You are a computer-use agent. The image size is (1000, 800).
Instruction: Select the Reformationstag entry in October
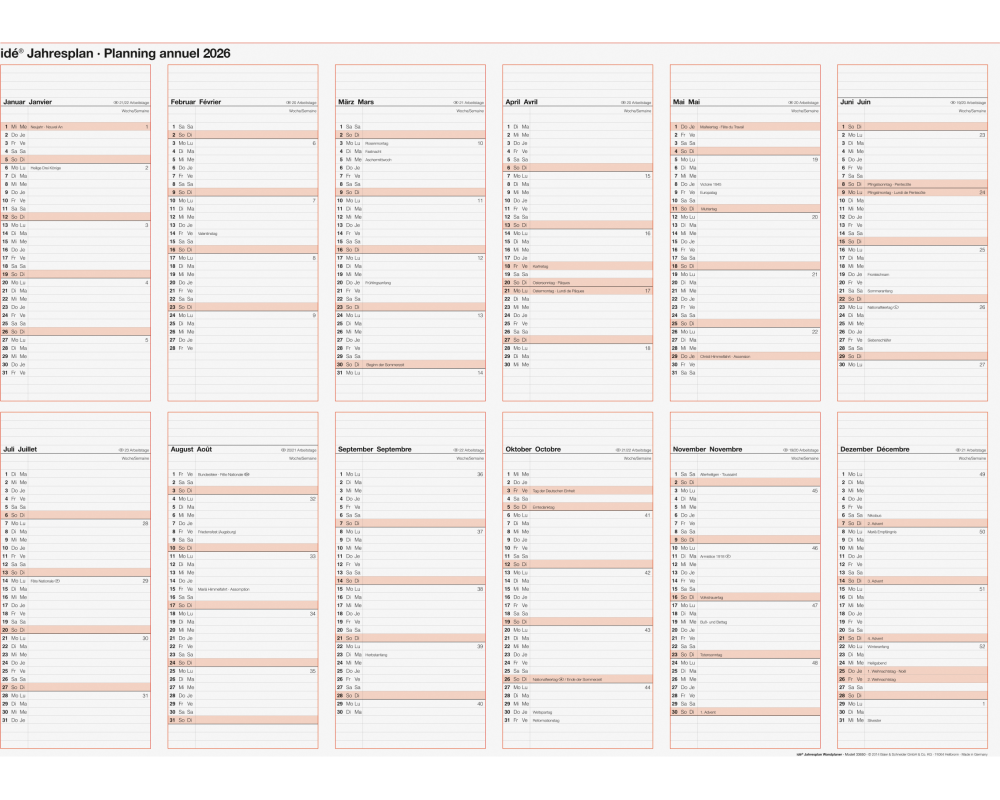546,720
